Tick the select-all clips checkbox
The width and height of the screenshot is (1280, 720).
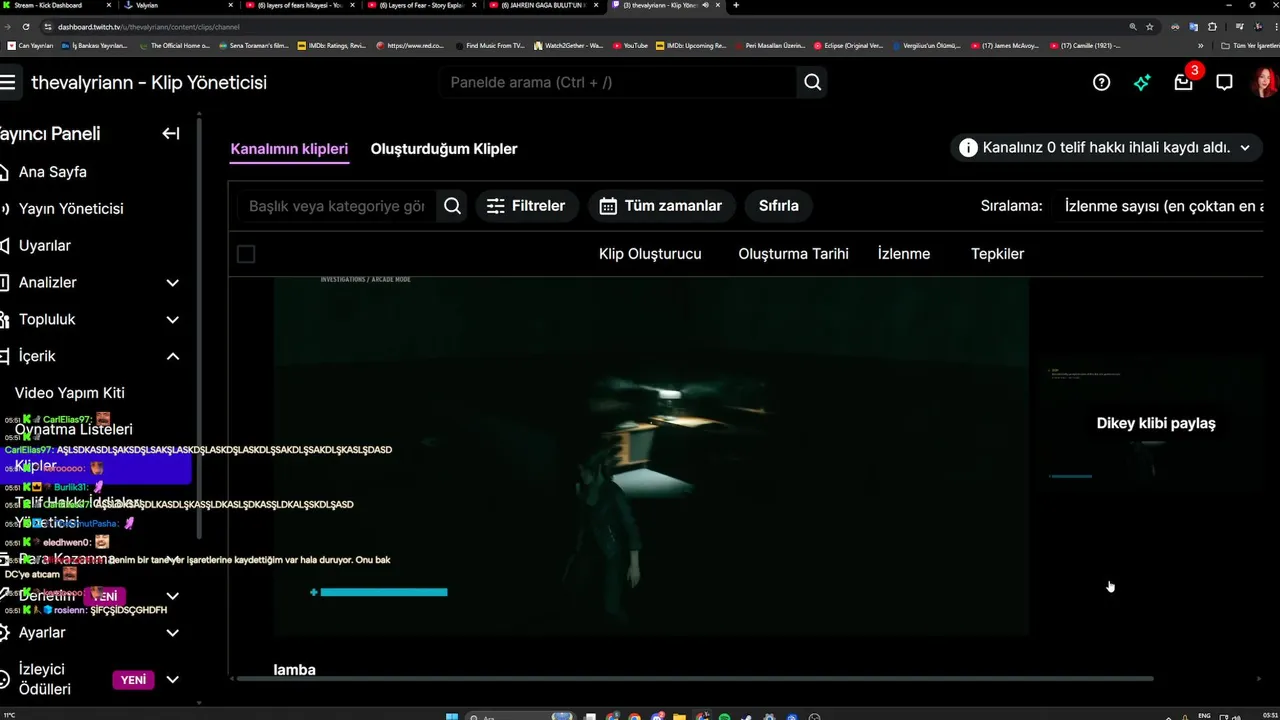click(246, 254)
